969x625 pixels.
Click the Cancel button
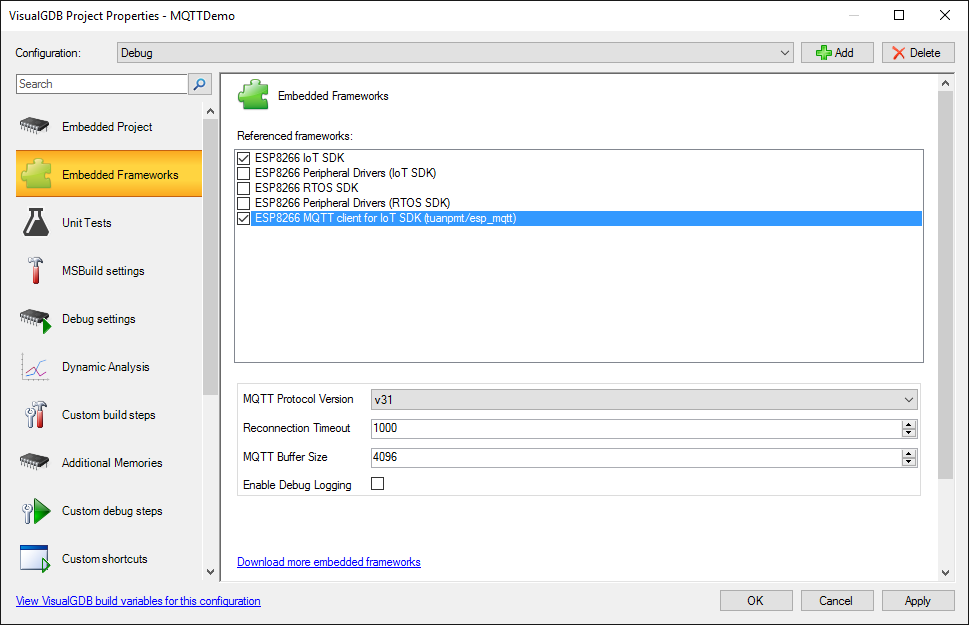click(x=837, y=601)
